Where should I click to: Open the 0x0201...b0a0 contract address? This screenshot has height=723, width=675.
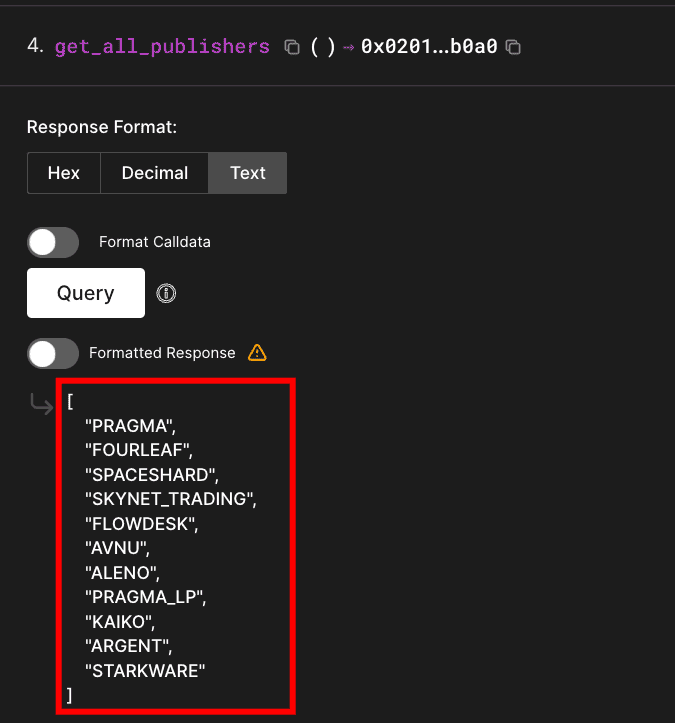tap(429, 46)
